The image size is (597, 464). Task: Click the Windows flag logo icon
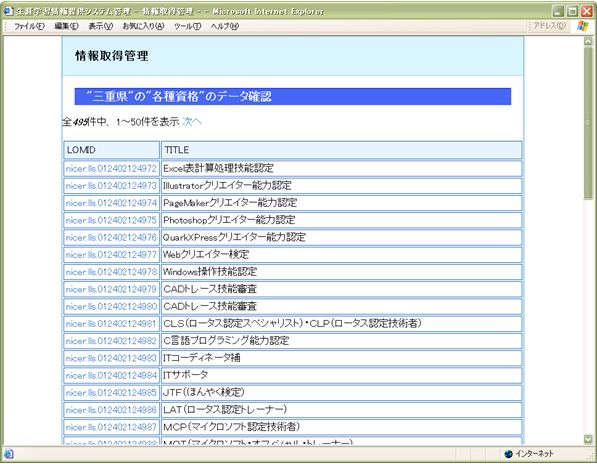(x=583, y=26)
